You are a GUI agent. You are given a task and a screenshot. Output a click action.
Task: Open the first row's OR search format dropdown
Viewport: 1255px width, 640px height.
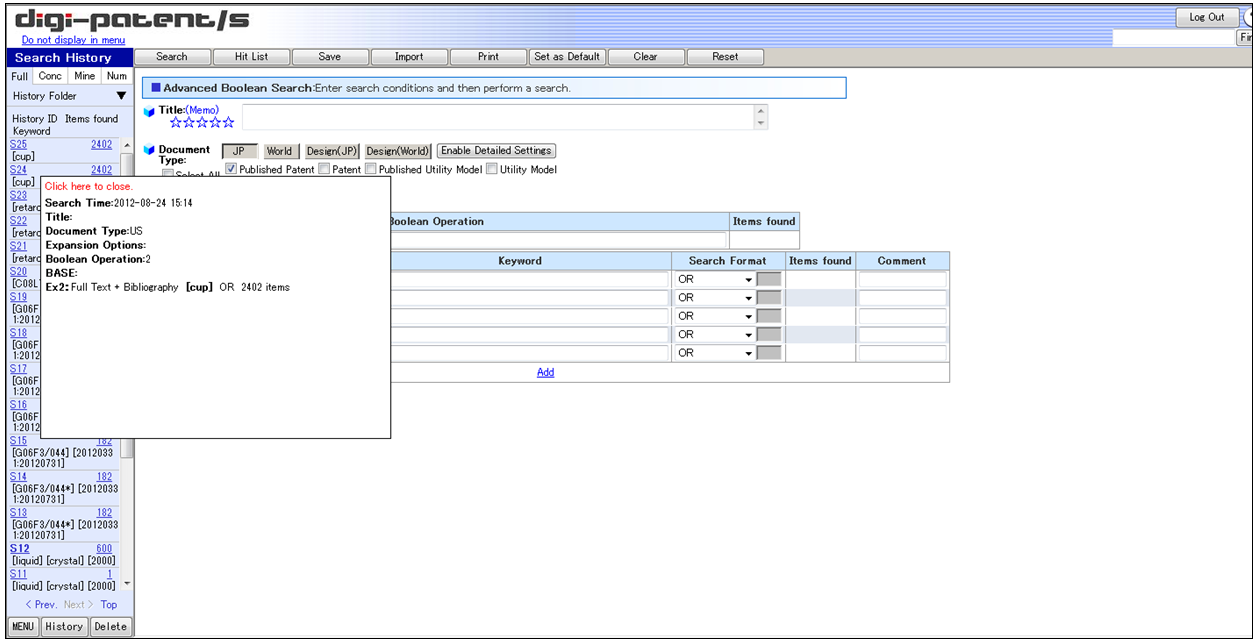pyautogui.click(x=715, y=280)
